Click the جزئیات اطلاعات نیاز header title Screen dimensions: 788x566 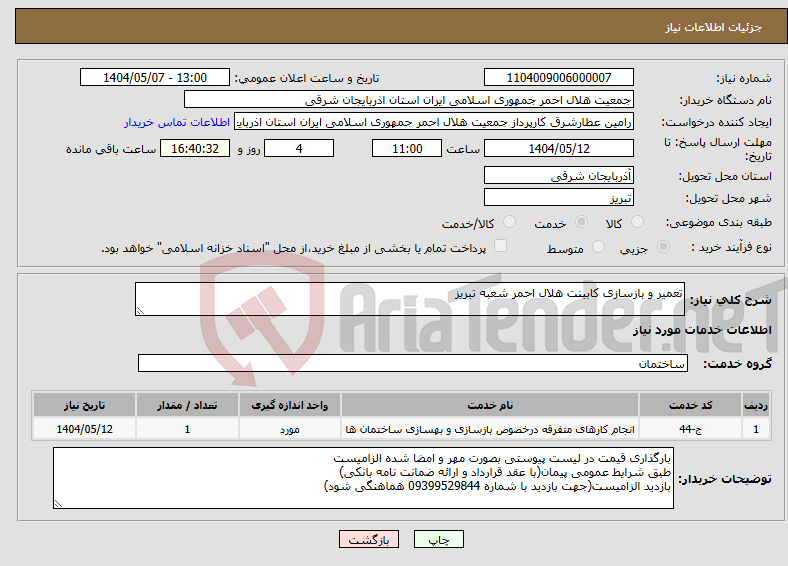[x=714, y=27]
